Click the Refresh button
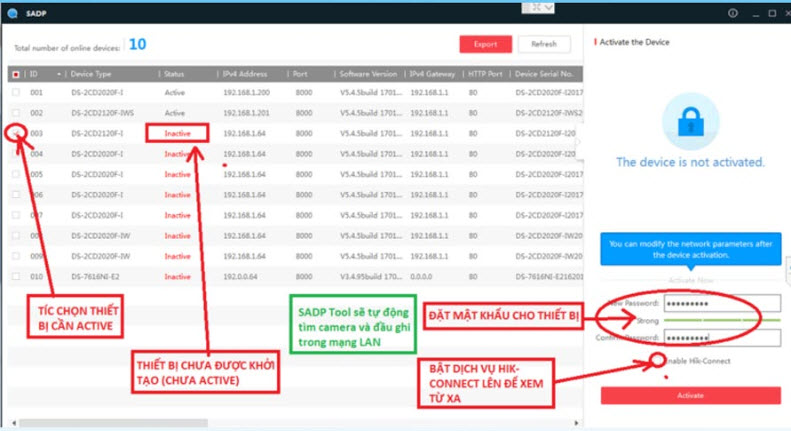The height and width of the screenshot is (431, 791). click(544, 45)
